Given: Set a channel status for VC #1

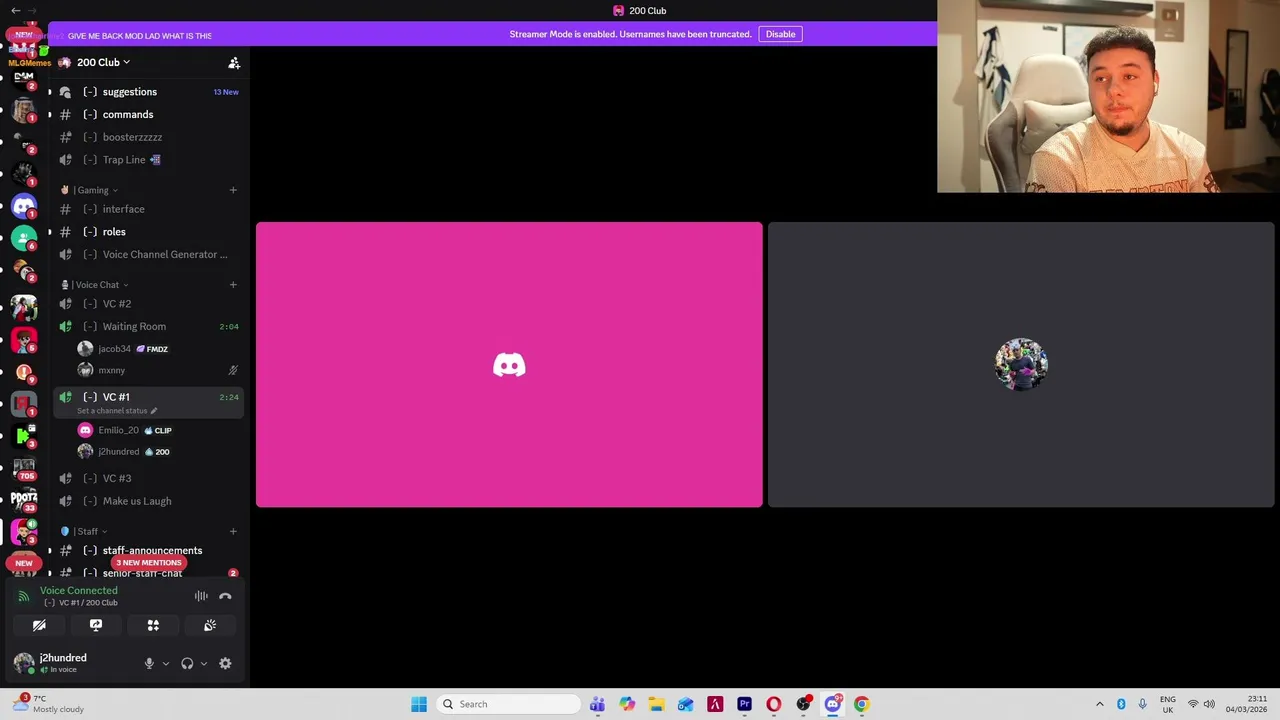Looking at the screenshot, I should tap(117, 411).
